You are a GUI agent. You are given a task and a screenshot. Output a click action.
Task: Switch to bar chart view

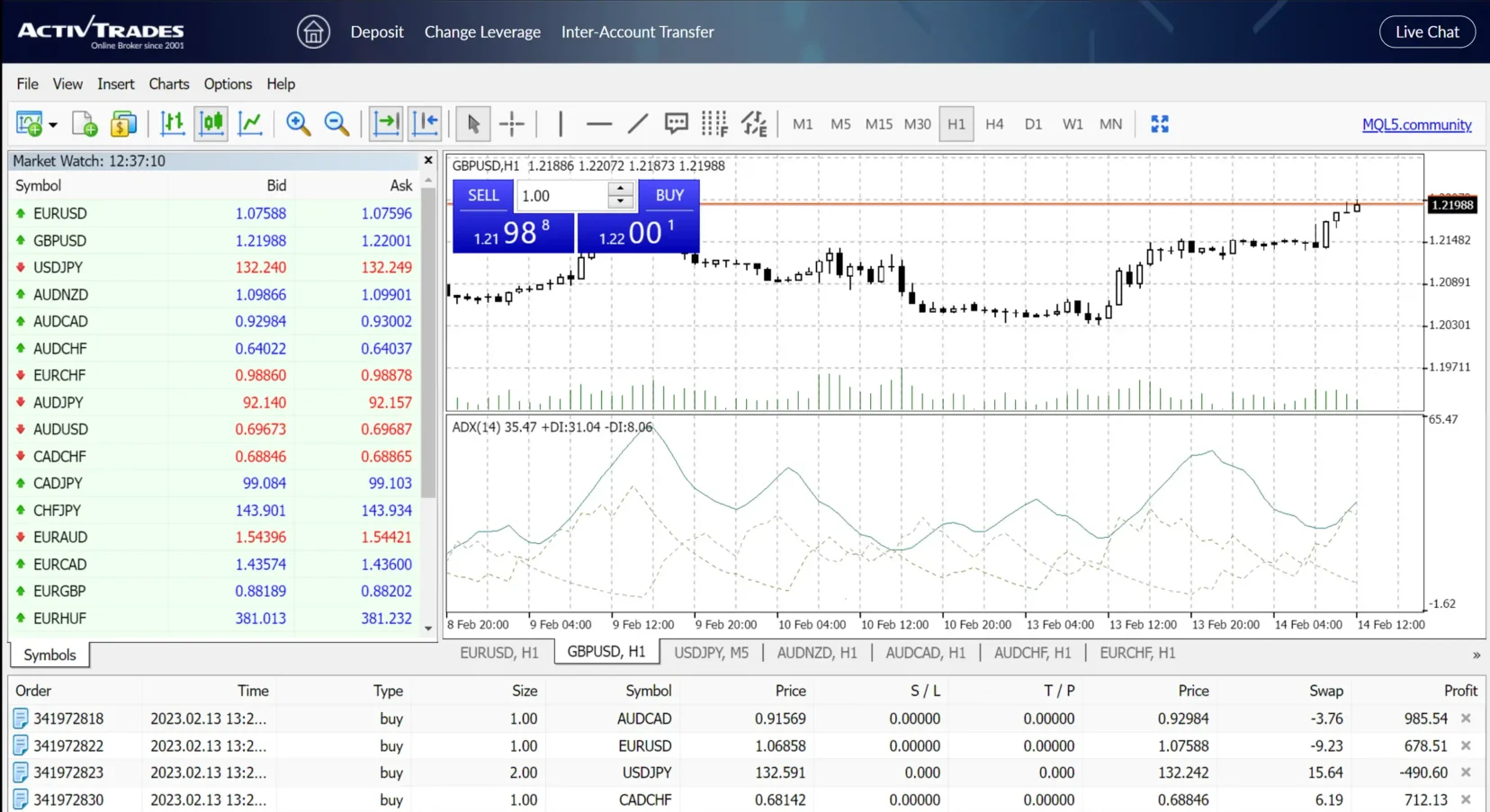coord(172,124)
